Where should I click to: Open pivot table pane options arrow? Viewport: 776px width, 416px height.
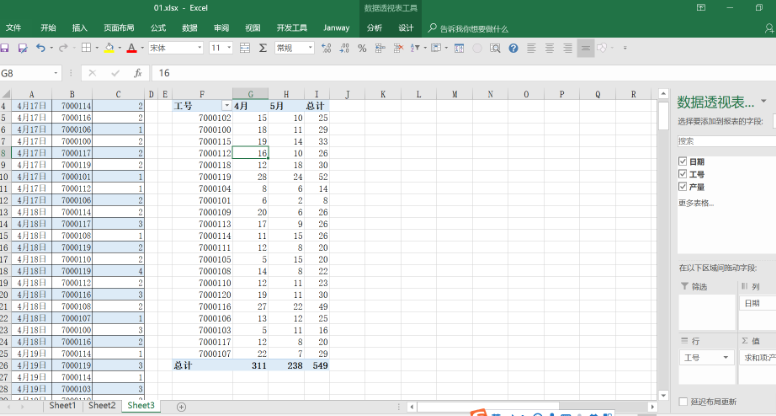[764, 101]
